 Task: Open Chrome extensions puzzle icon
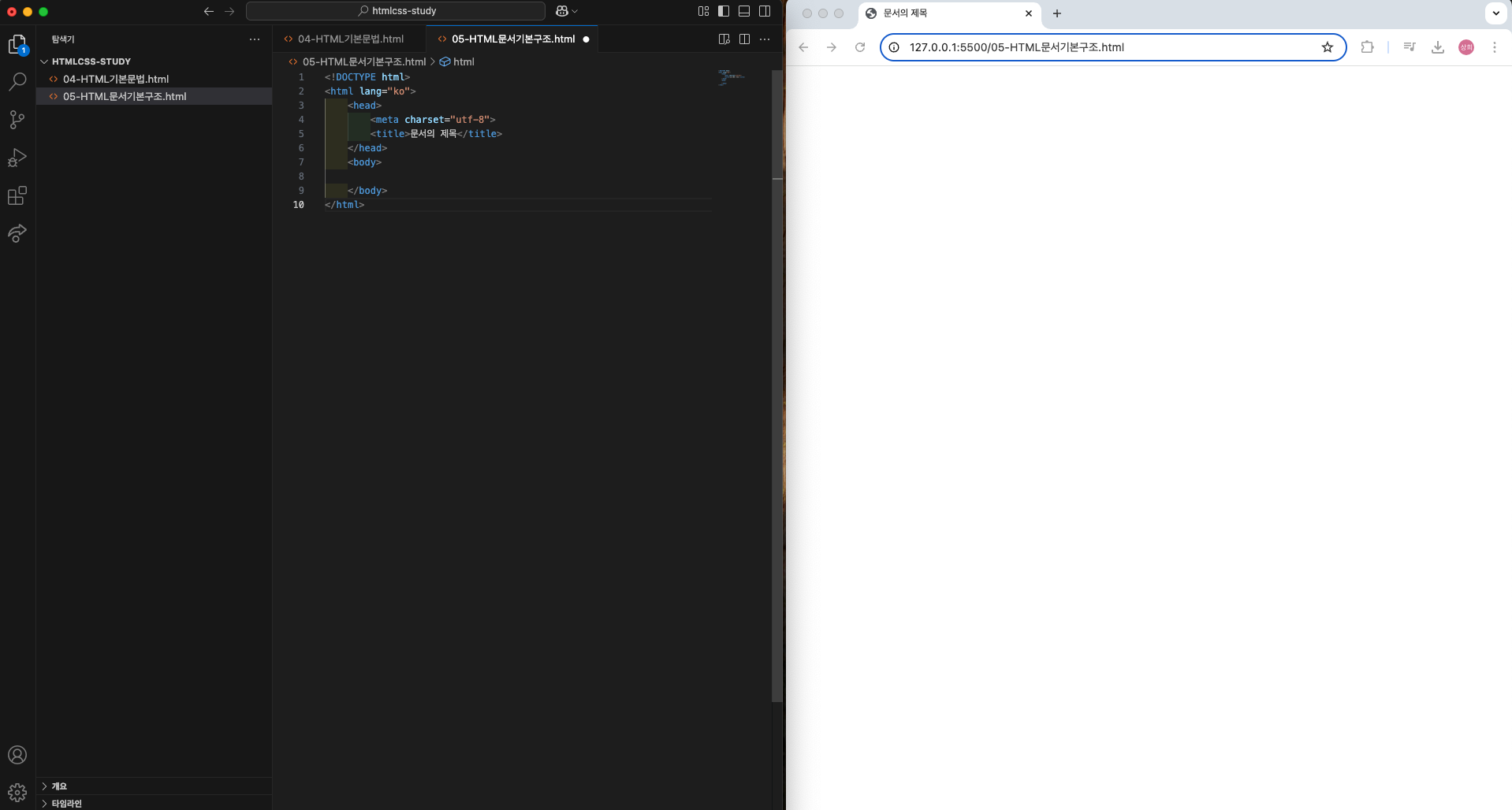click(1368, 47)
